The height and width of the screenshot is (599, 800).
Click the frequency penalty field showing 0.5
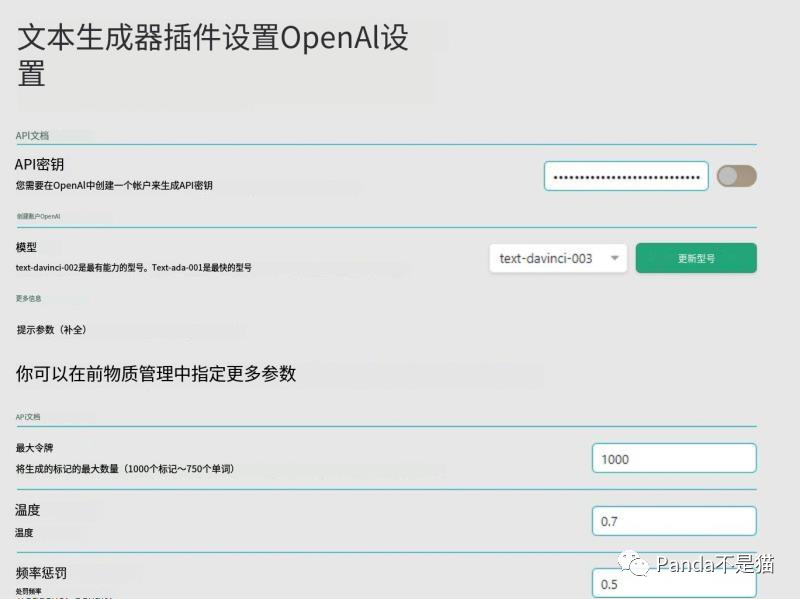pyautogui.click(x=674, y=583)
